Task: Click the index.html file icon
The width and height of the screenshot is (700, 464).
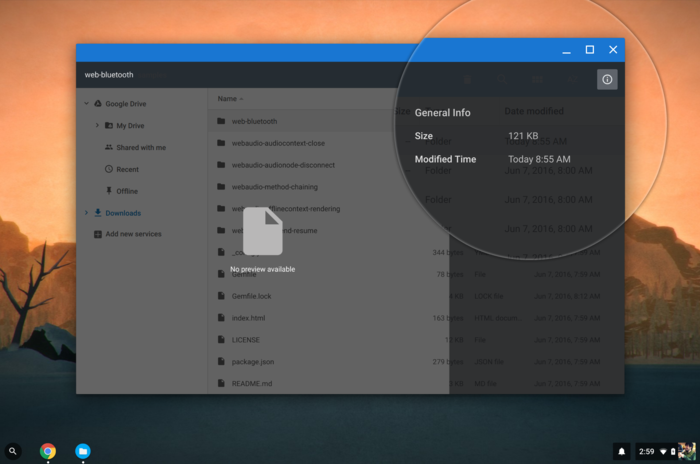Action: coord(222,318)
